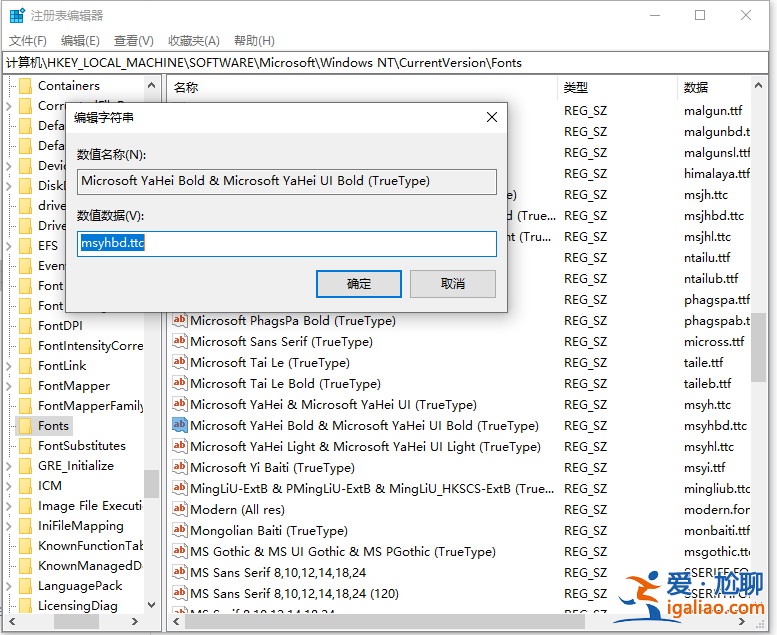Screen dimensions: 777x635
Task: Expand the FontMapper tree node
Action: [9, 386]
